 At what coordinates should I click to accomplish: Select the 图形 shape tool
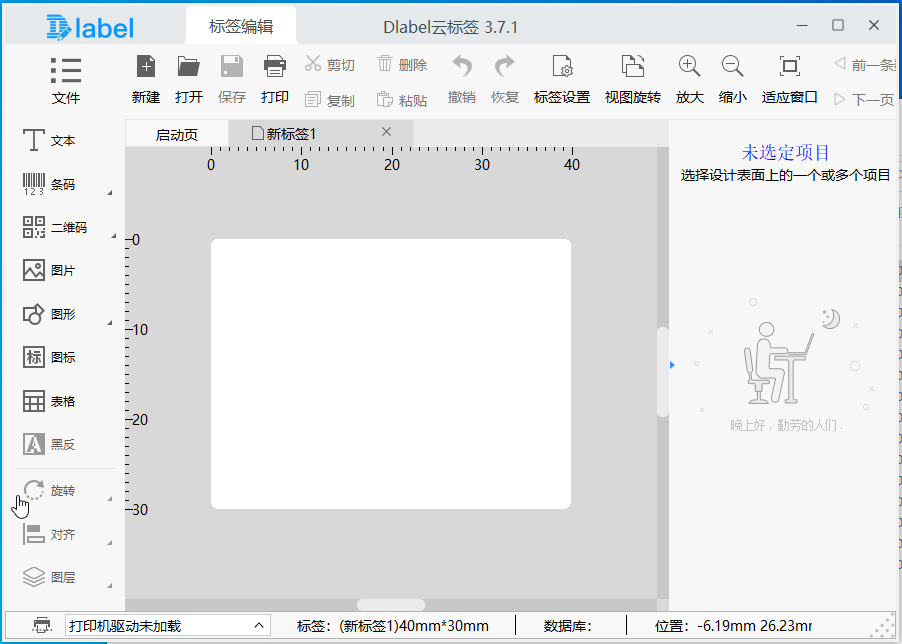(x=49, y=314)
